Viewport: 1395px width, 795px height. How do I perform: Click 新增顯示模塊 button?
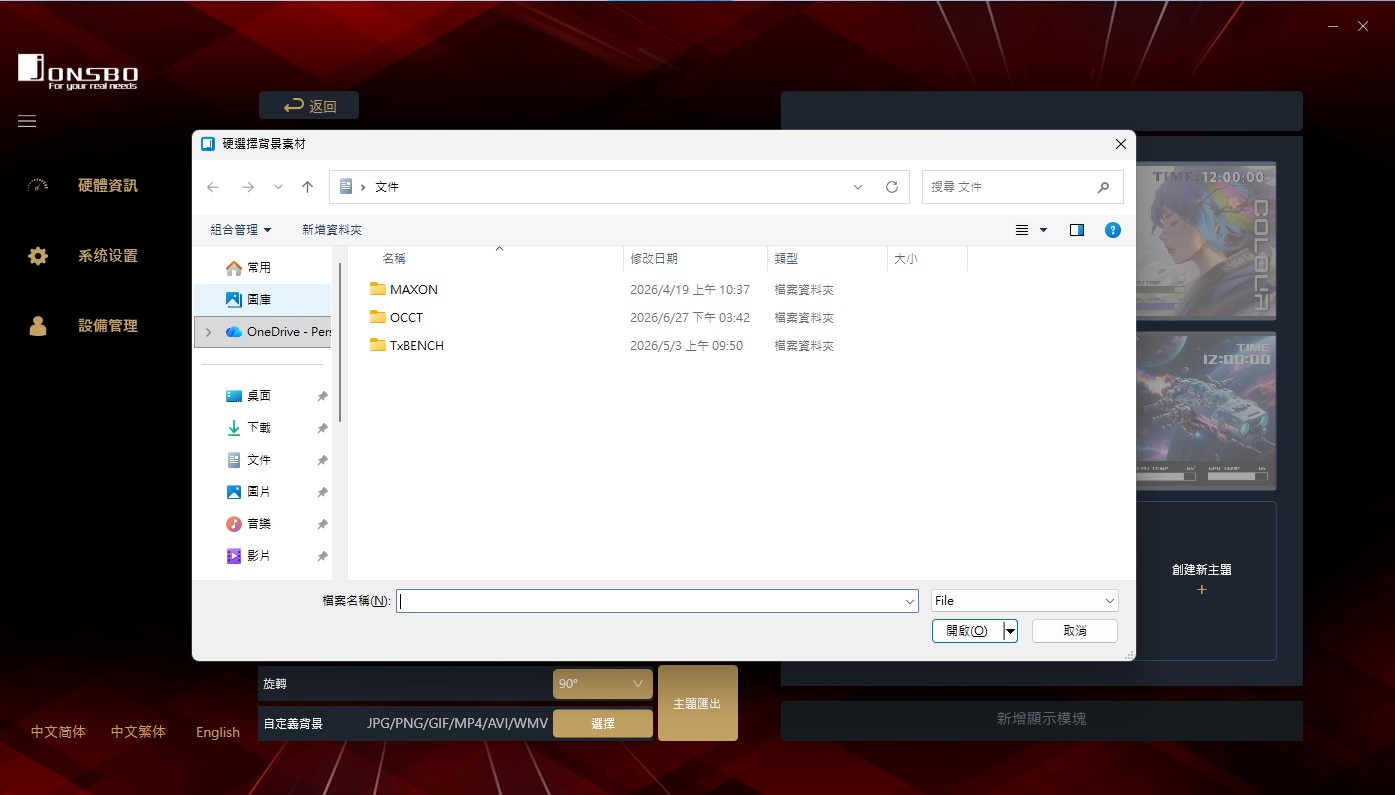[1041, 719]
